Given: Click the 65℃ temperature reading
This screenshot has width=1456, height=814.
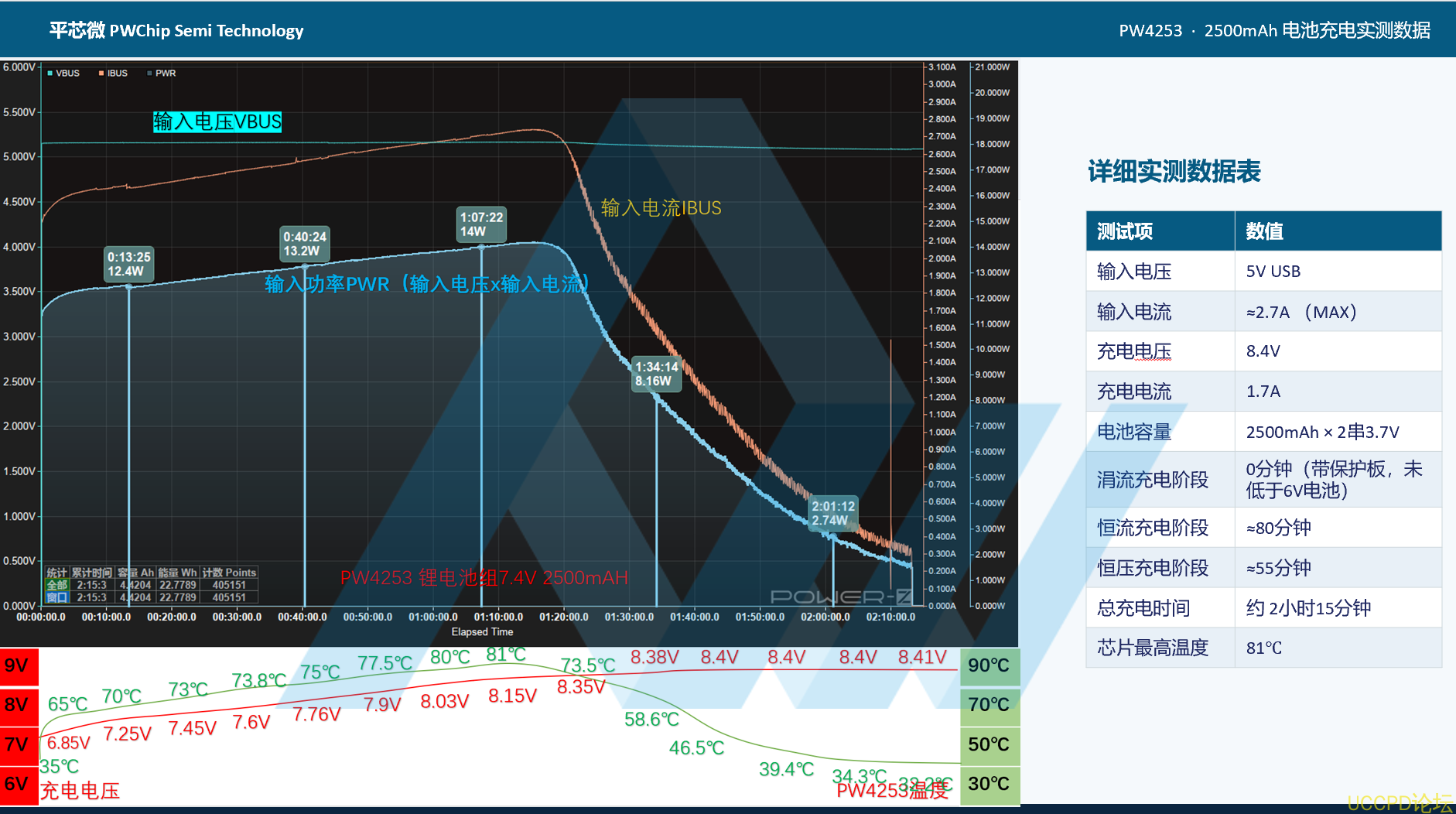Looking at the screenshot, I should click(x=68, y=704).
